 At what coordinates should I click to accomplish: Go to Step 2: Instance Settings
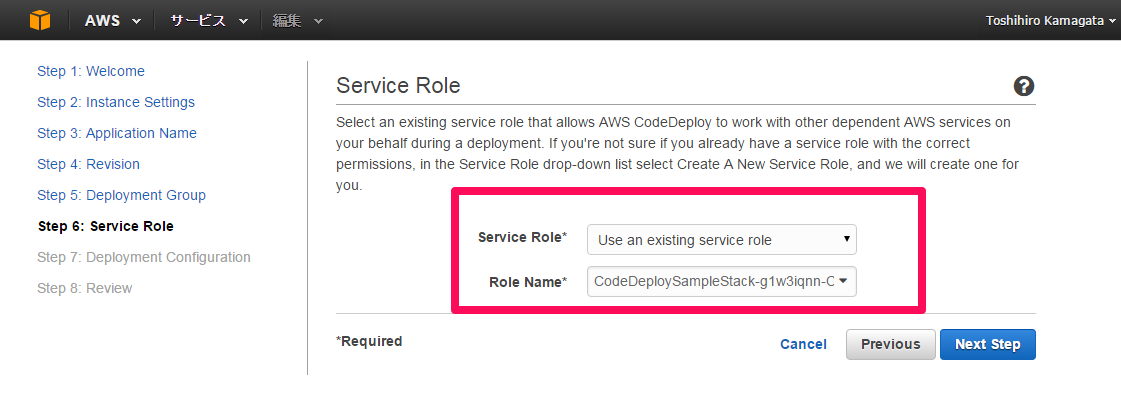click(116, 102)
